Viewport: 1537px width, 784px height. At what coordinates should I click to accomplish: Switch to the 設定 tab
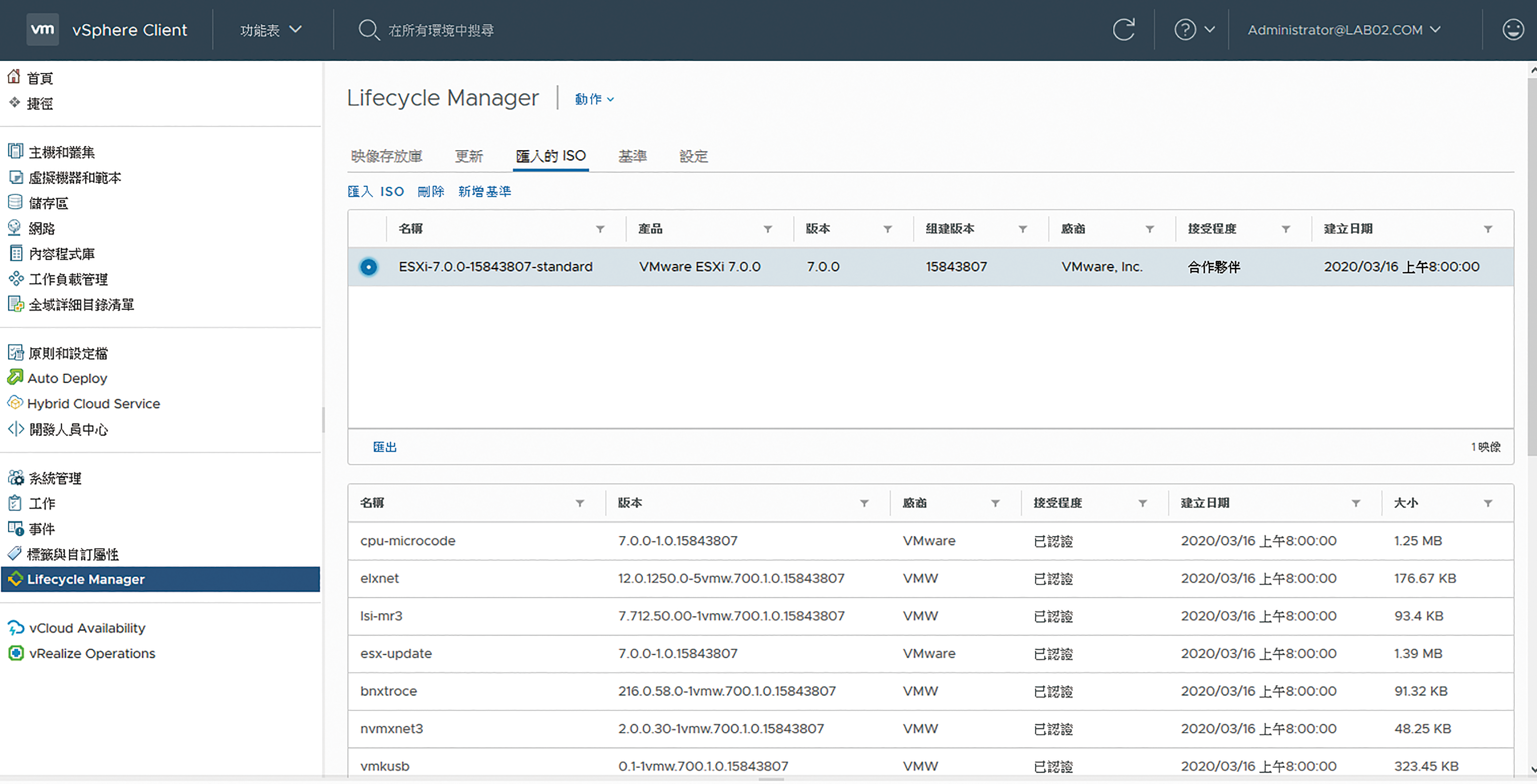693,156
